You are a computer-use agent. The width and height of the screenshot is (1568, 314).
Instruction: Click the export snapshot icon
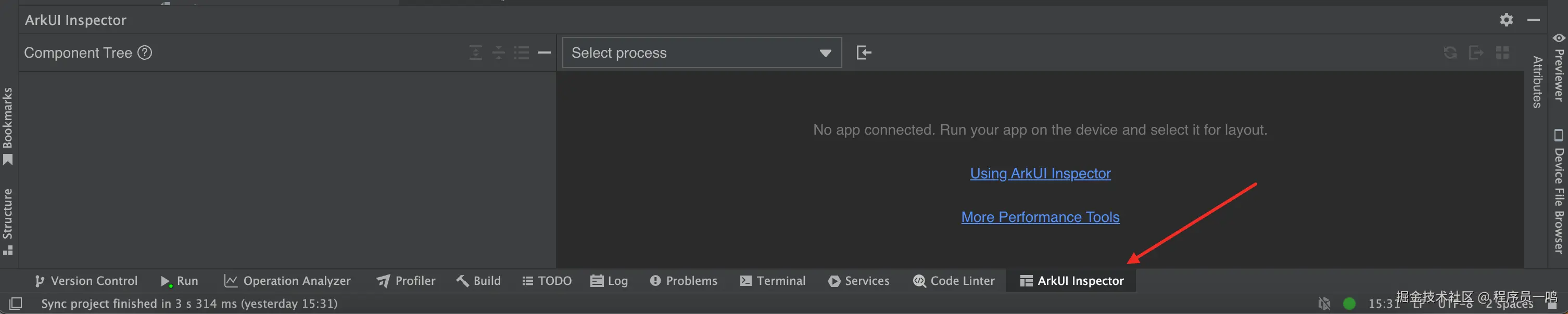1476,53
